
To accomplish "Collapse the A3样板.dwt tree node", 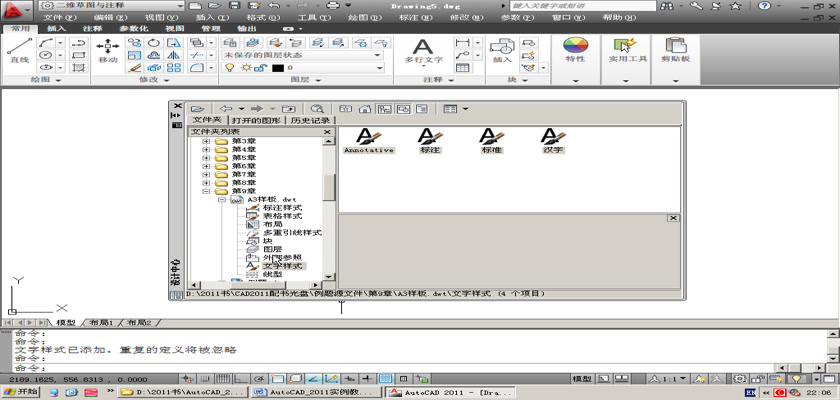I will 222,199.
